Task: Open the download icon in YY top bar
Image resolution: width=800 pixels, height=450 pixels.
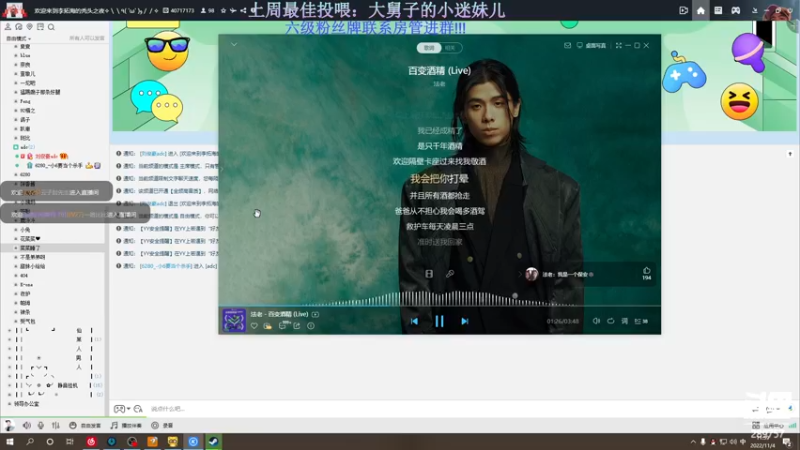Action: (x=755, y=10)
